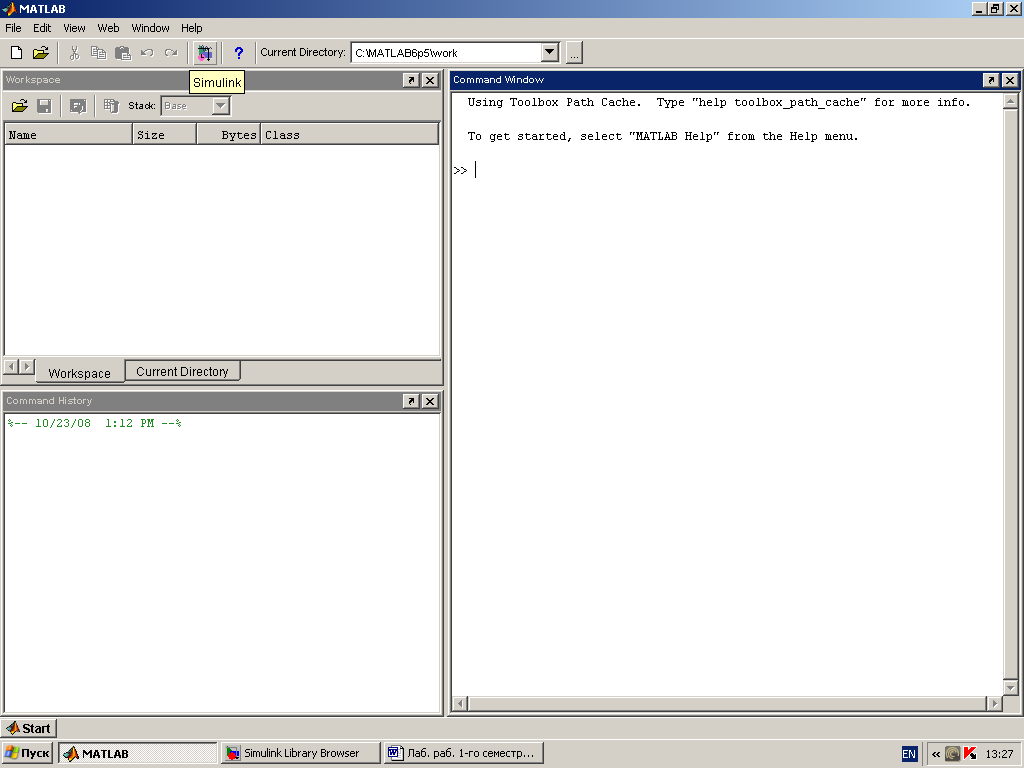
Task: Open the File menu
Action: (x=13, y=28)
